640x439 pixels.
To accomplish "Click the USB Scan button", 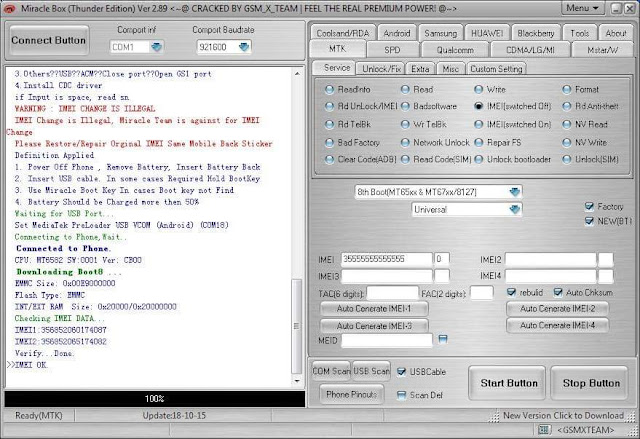I will point(371,371).
